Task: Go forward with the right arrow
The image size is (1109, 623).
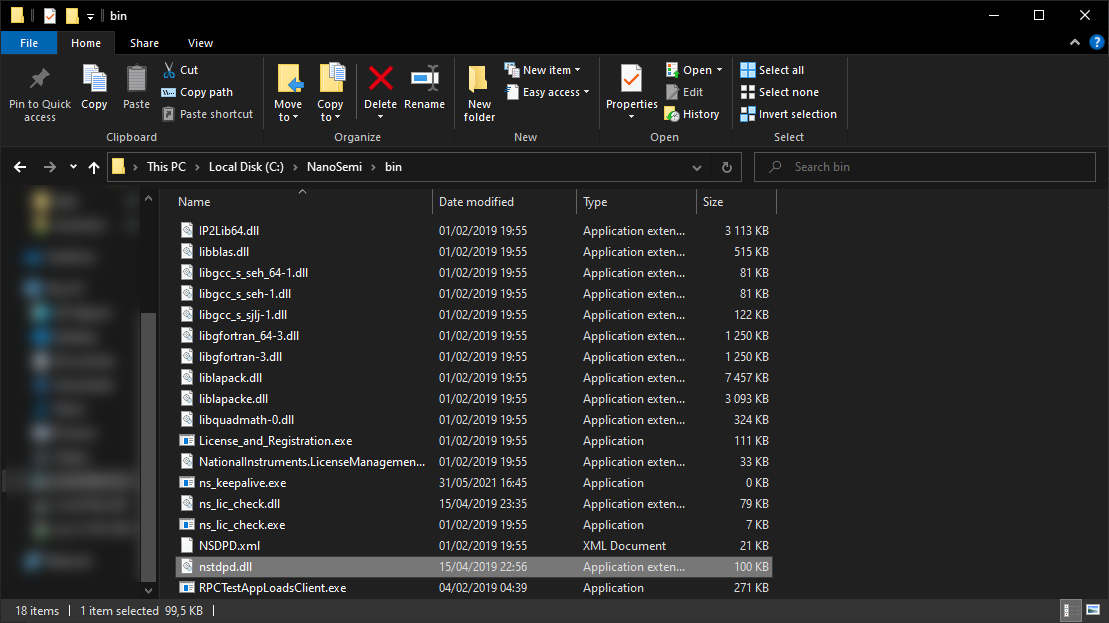Action: (x=50, y=167)
